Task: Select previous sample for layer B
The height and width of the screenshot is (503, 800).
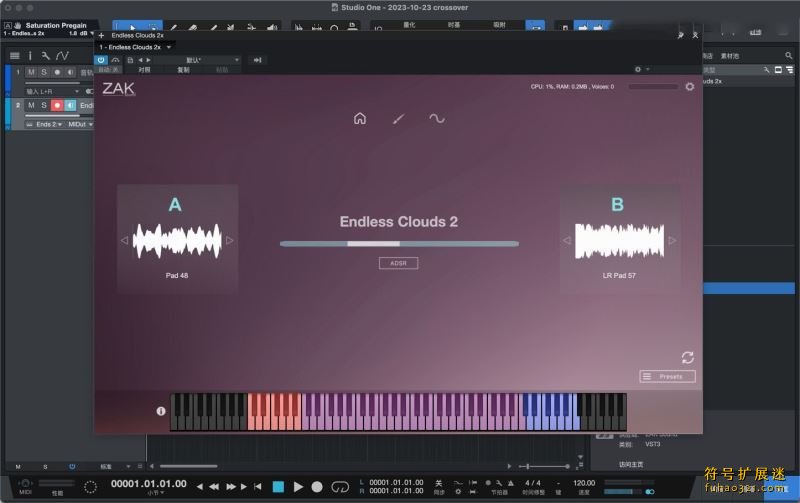Action: tap(566, 240)
